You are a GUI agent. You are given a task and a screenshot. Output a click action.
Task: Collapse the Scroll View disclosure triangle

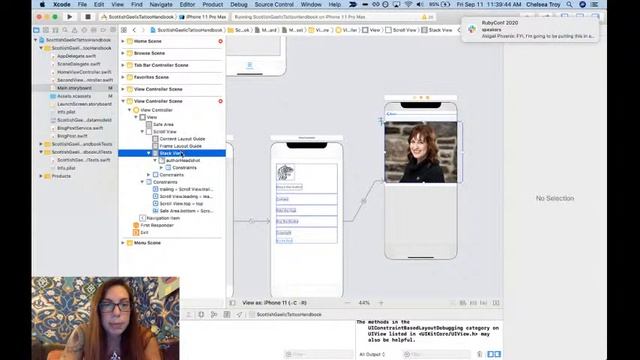pyautogui.click(x=142, y=132)
